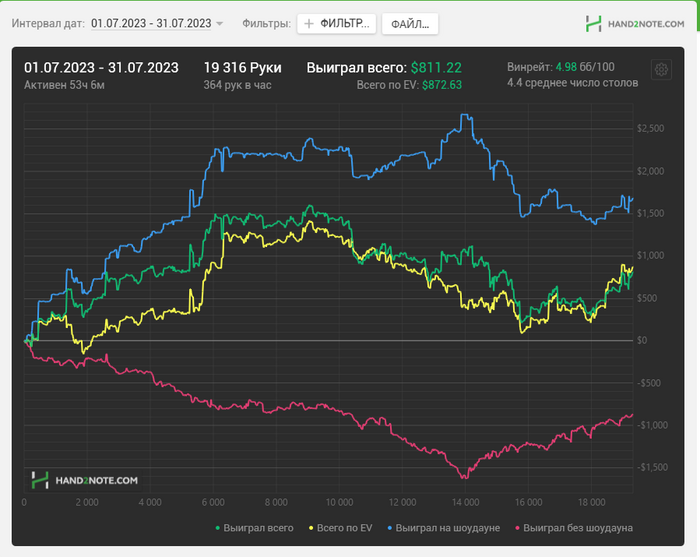Click the 10 000 x-axis label
Screen dimensions: 700x557
pyautogui.click(x=339, y=502)
